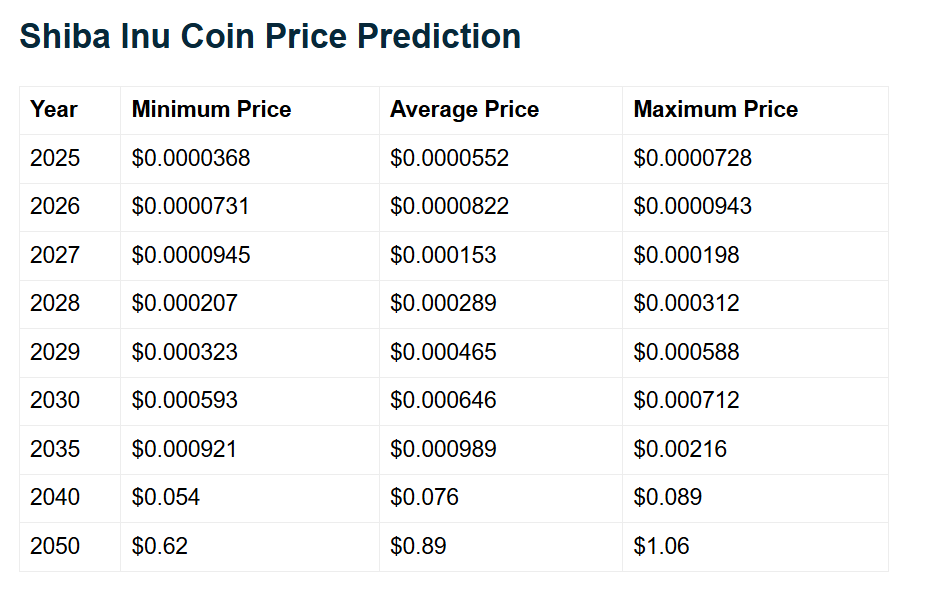Select the Average Price column header
The height and width of the screenshot is (591, 947).
(464, 110)
